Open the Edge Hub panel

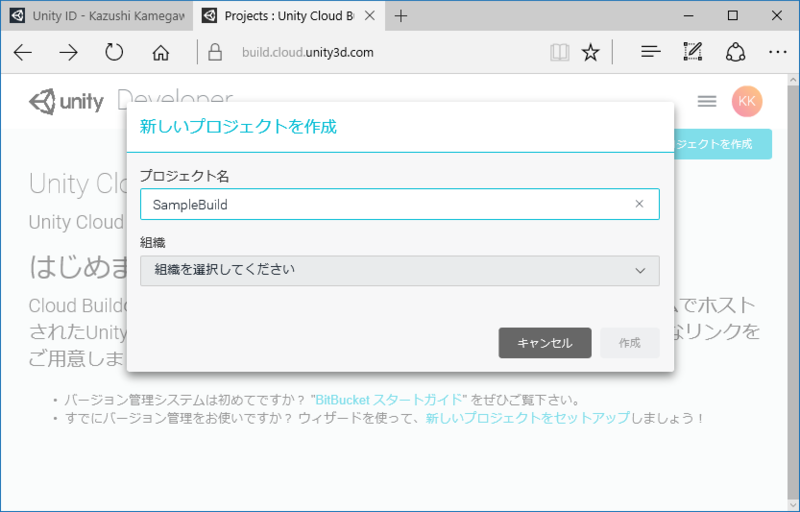(x=651, y=52)
